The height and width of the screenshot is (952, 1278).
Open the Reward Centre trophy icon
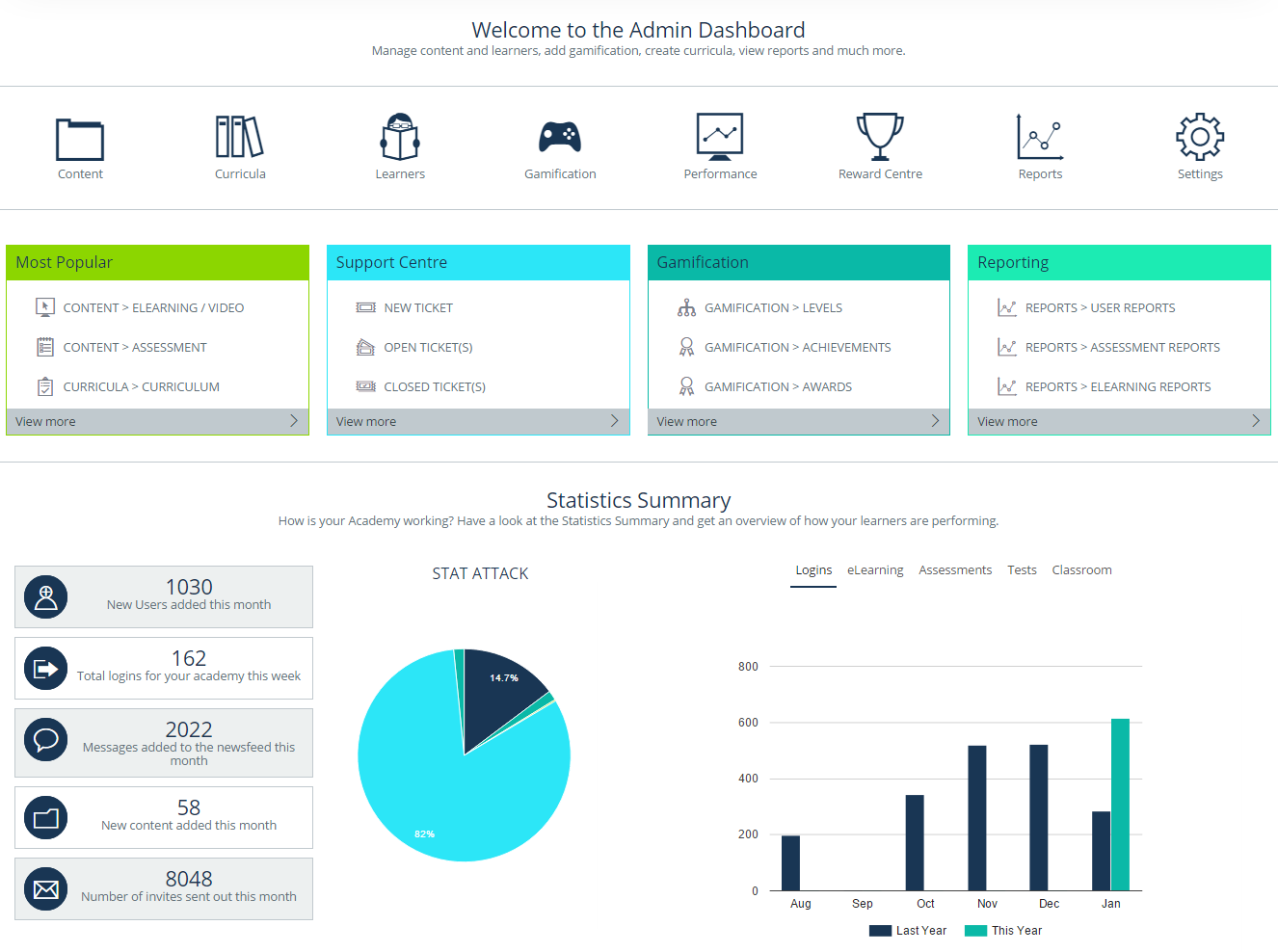[880, 136]
